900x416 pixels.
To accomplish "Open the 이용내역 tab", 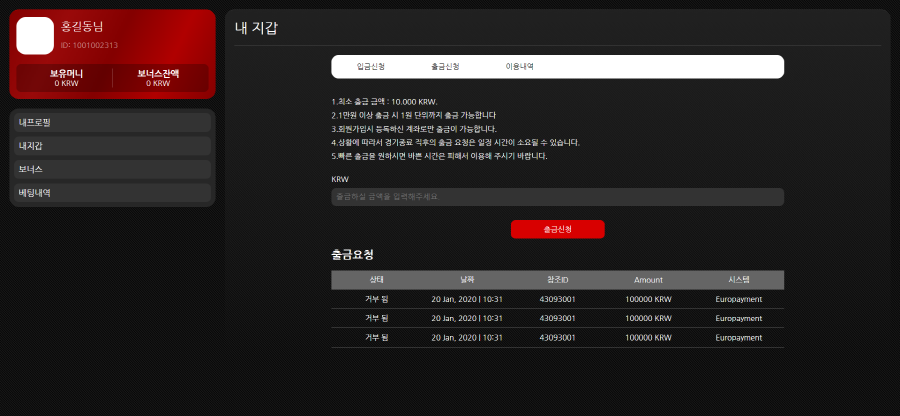I will pyautogui.click(x=519, y=67).
